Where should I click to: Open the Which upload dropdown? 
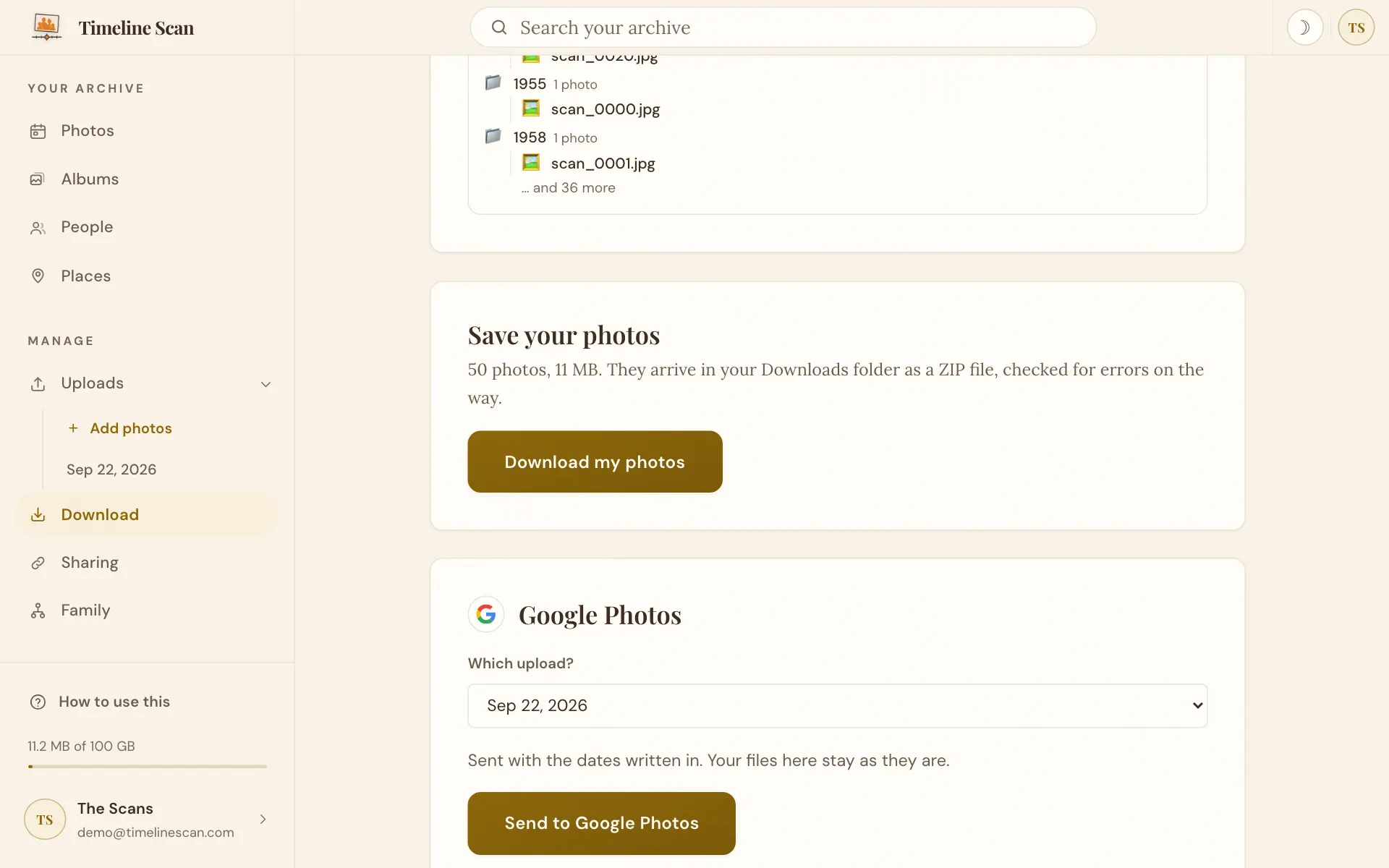[x=837, y=706]
